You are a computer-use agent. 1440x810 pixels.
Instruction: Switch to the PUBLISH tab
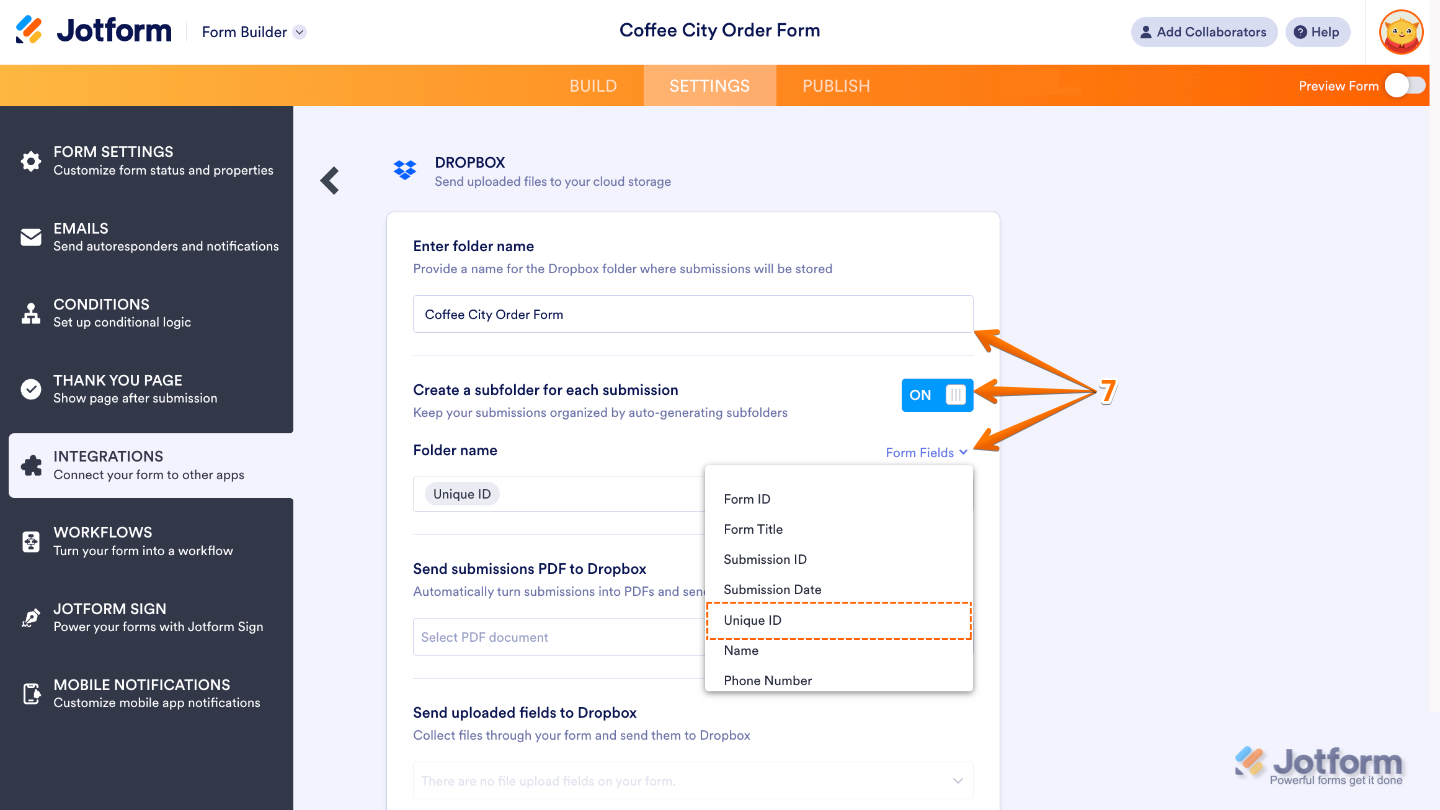tap(836, 85)
